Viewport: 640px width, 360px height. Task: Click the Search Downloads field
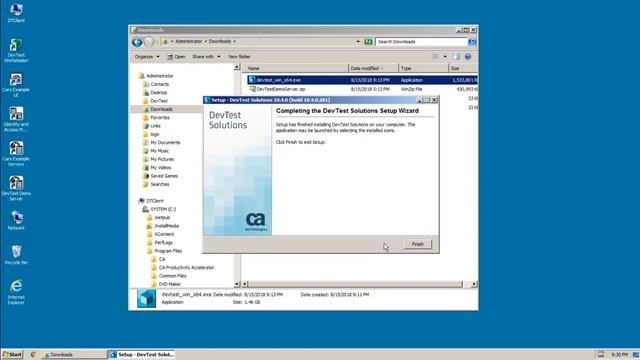click(421, 42)
